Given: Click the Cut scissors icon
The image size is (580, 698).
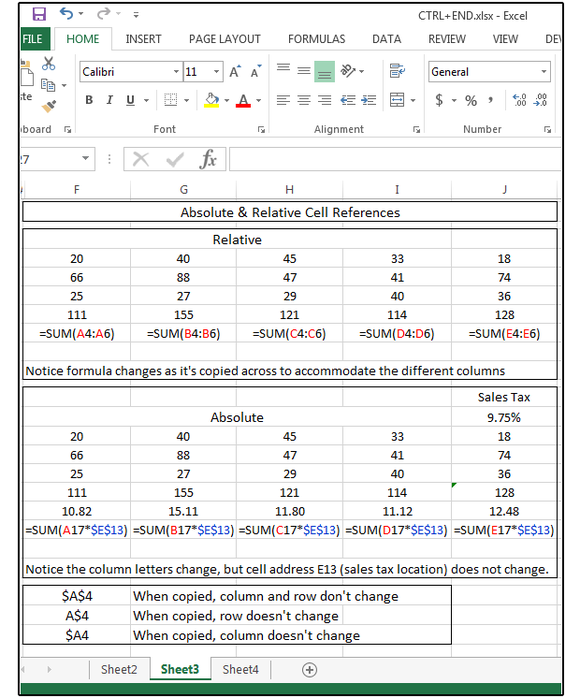Looking at the screenshot, I should pos(48,64).
